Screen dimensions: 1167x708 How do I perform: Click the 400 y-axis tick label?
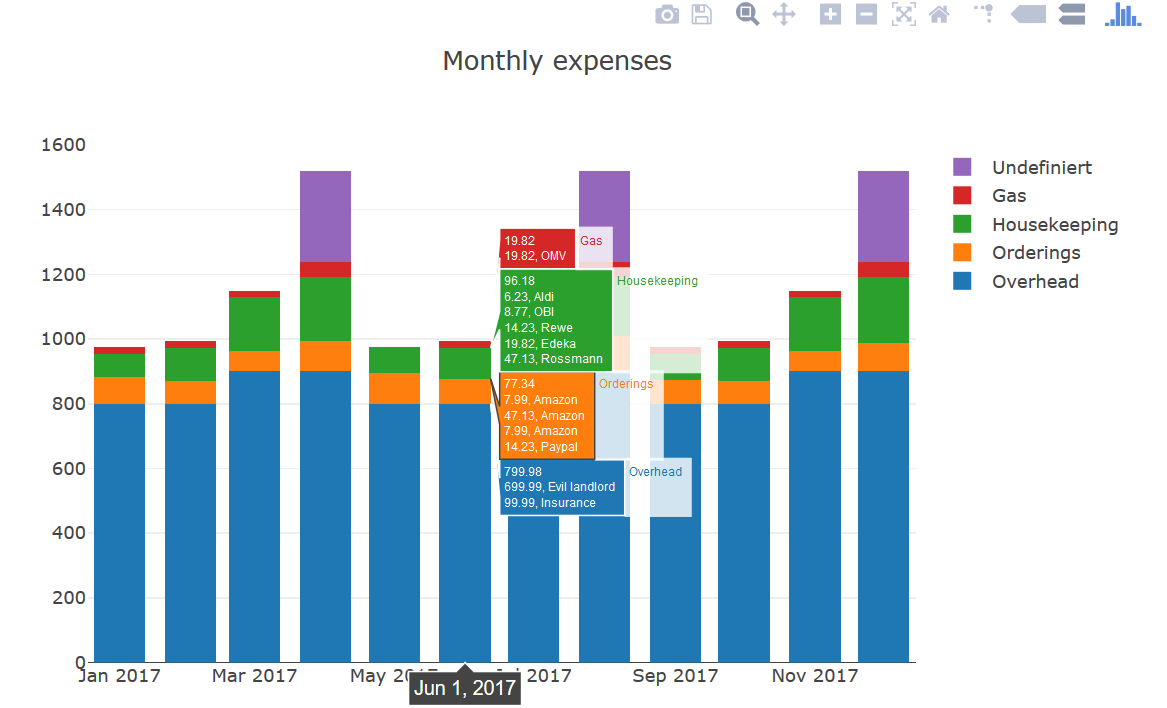point(68,533)
